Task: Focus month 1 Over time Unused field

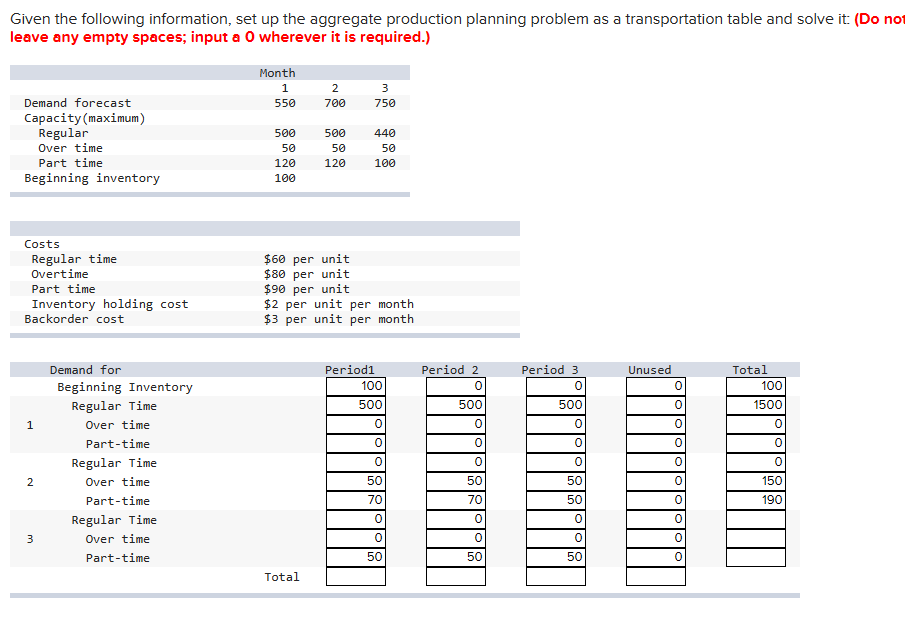Action: point(656,424)
